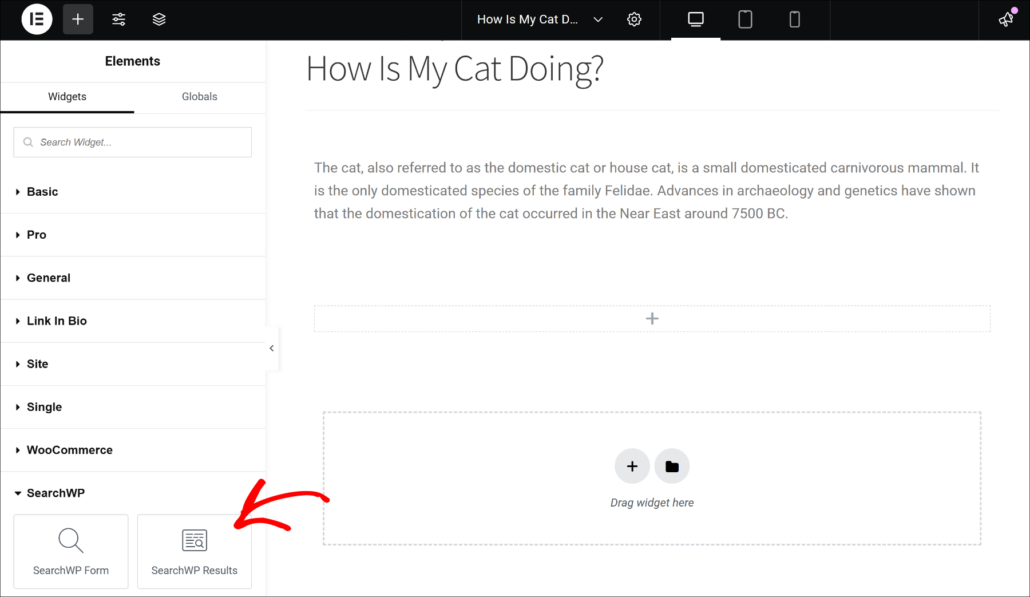Click the Elementor logo icon
This screenshot has height=597, width=1030.
37,19
